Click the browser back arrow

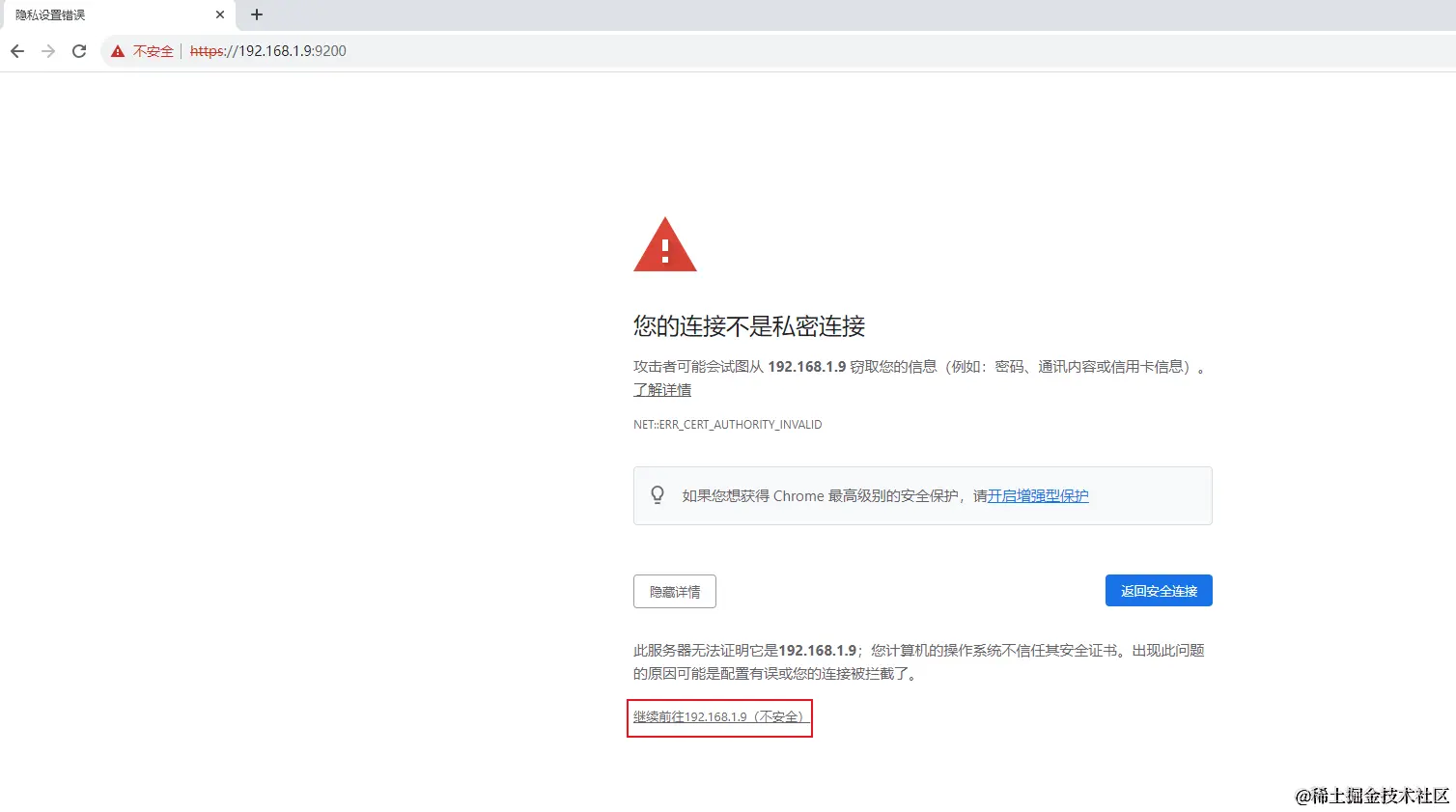17,51
